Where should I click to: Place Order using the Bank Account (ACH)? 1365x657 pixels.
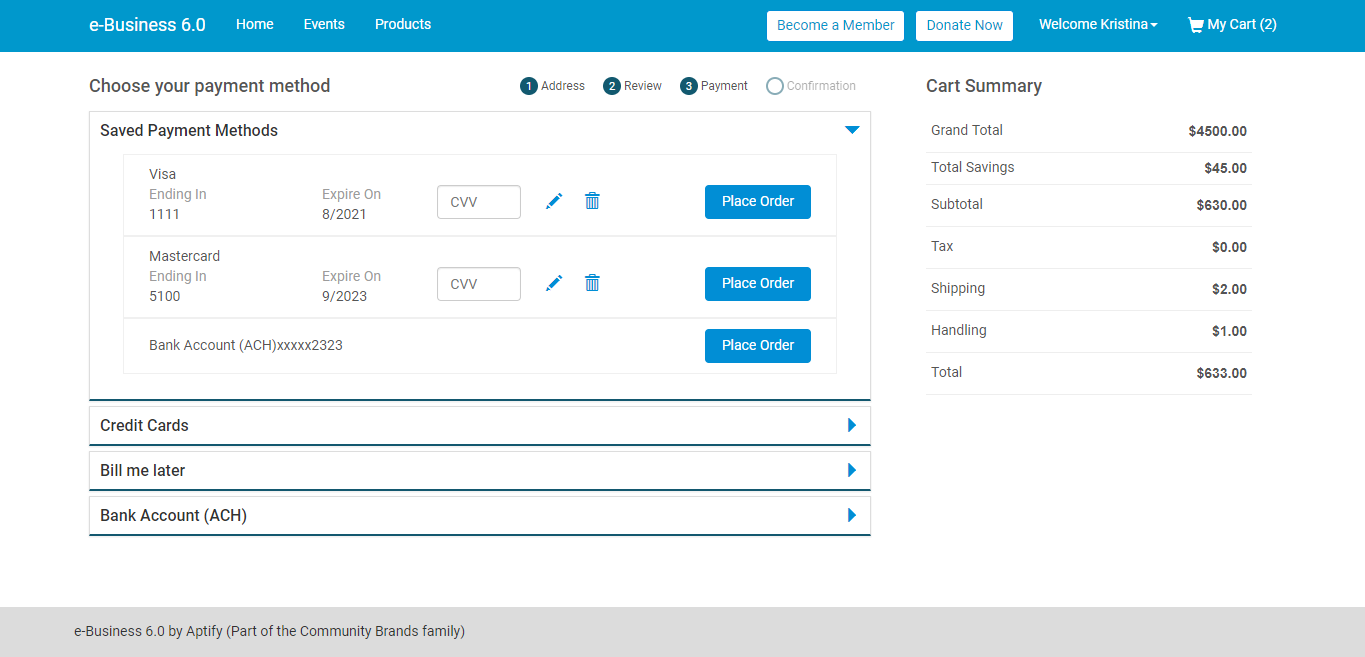[x=757, y=345]
